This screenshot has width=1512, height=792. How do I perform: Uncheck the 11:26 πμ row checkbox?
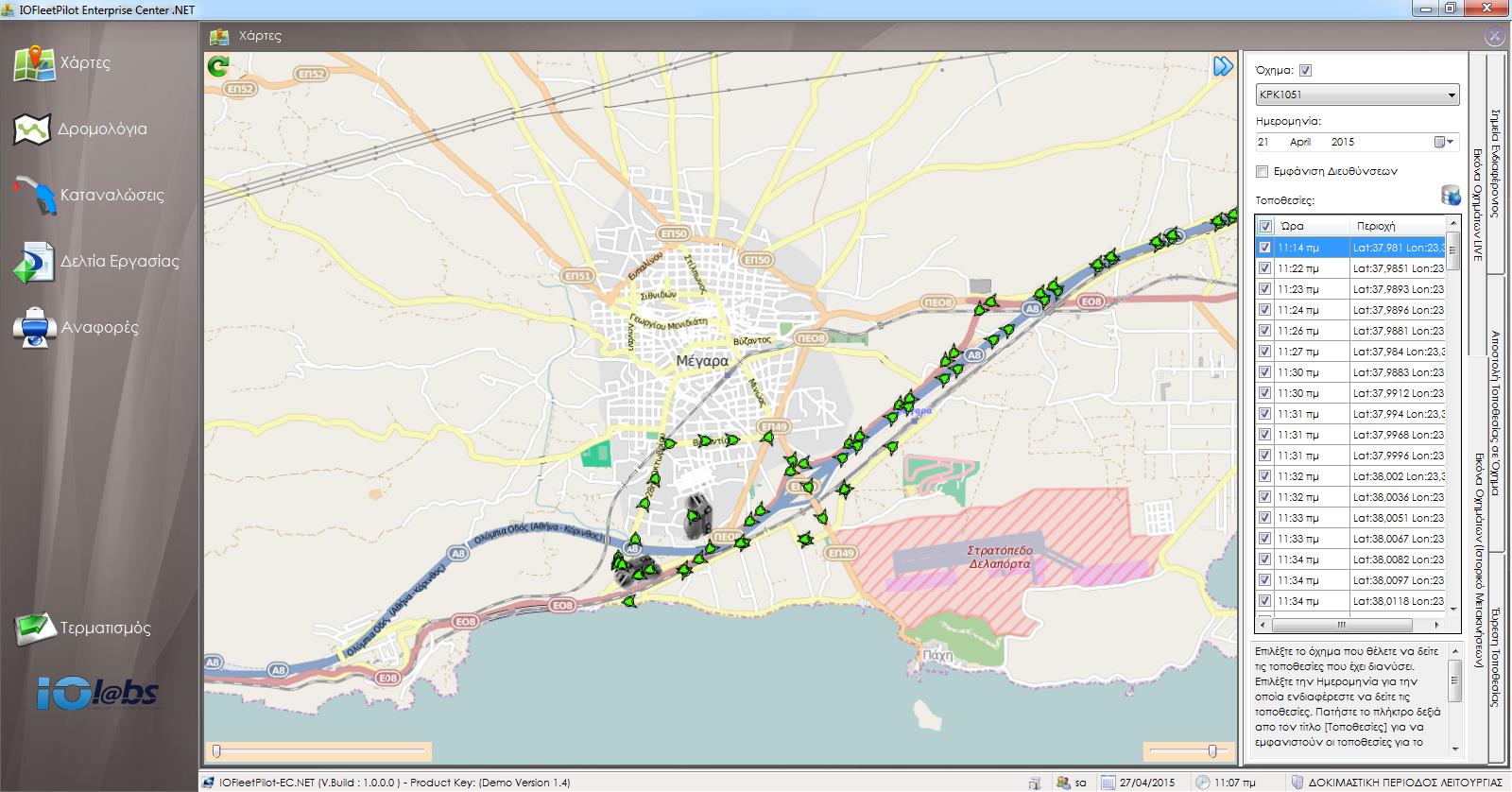tap(1264, 331)
